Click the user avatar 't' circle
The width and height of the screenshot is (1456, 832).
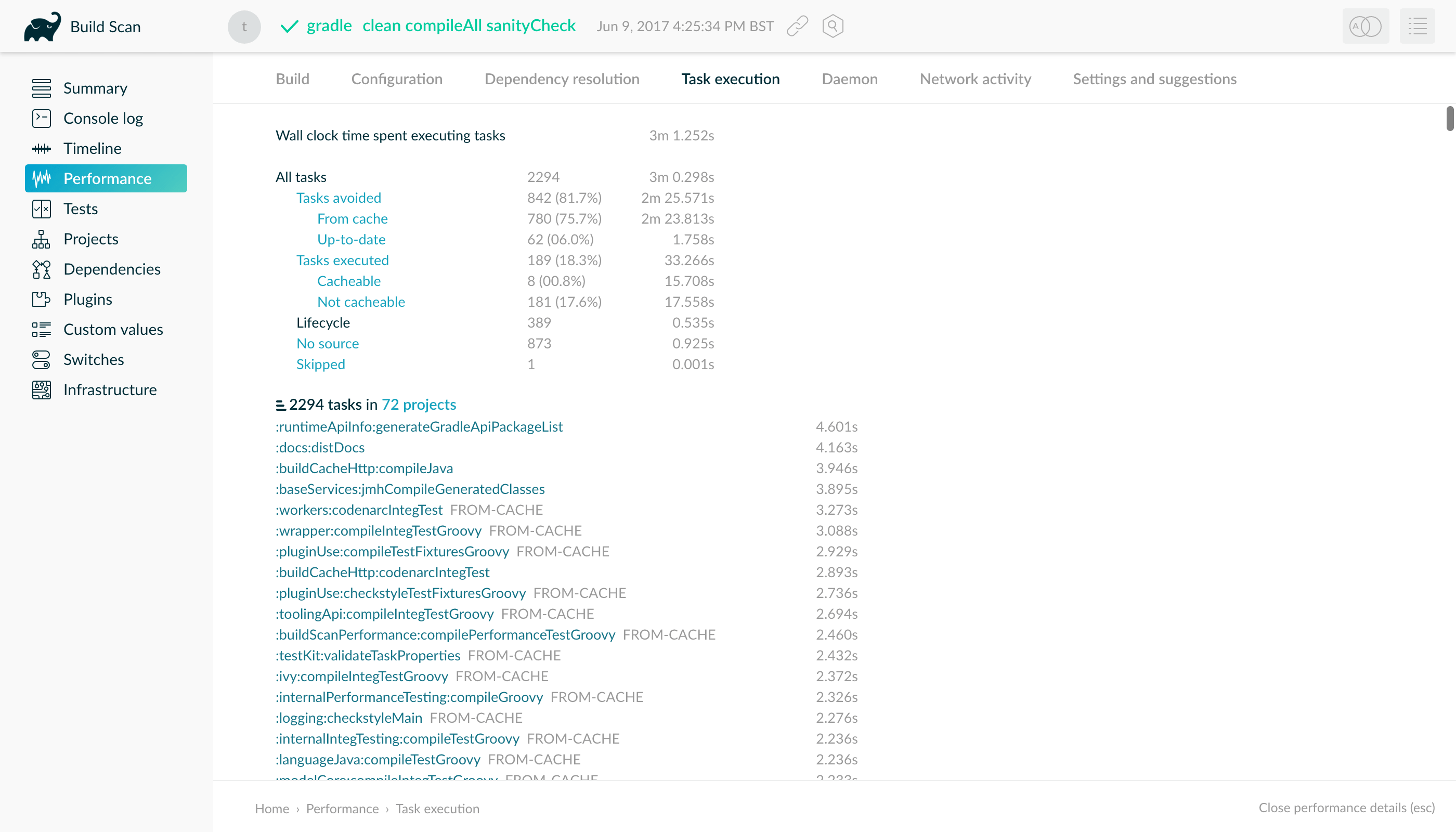[x=244, y=27]
